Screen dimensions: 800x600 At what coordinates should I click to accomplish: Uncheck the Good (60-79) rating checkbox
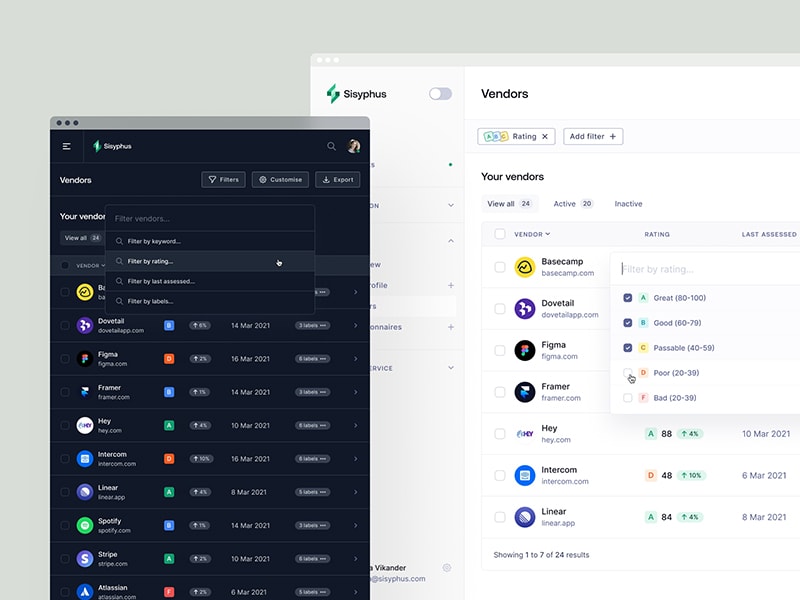pyautogui.click(x=628, y=323)
